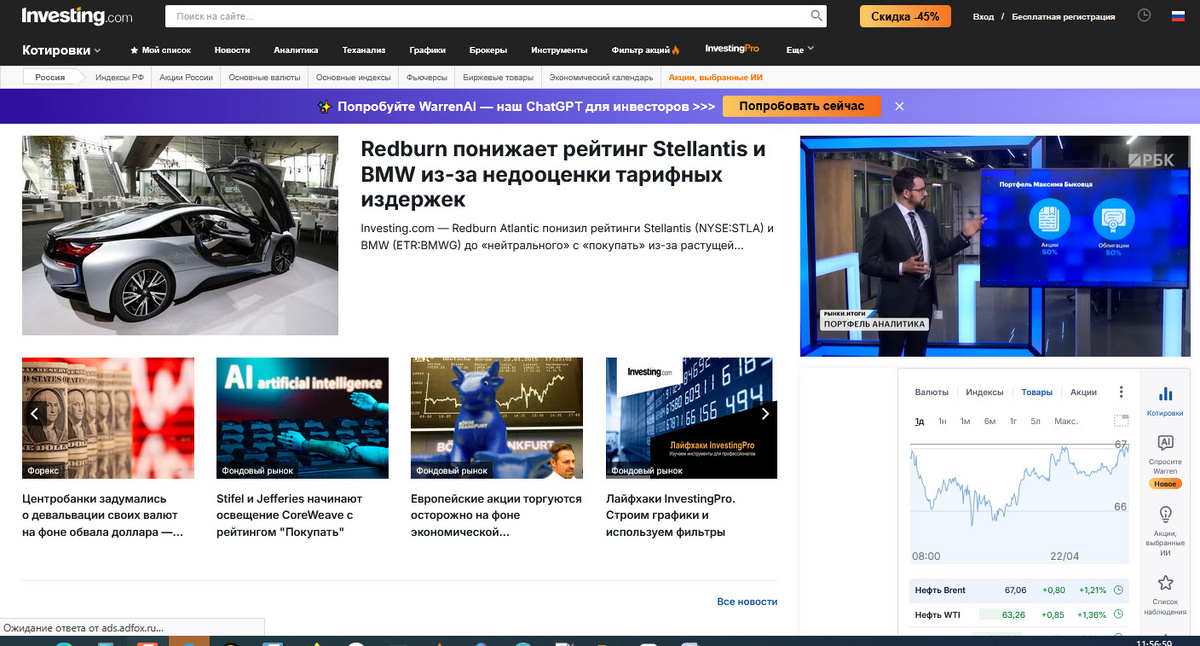Click the search magnifier icon
This screenshot has width=1200, height=646.
[817, 16]
